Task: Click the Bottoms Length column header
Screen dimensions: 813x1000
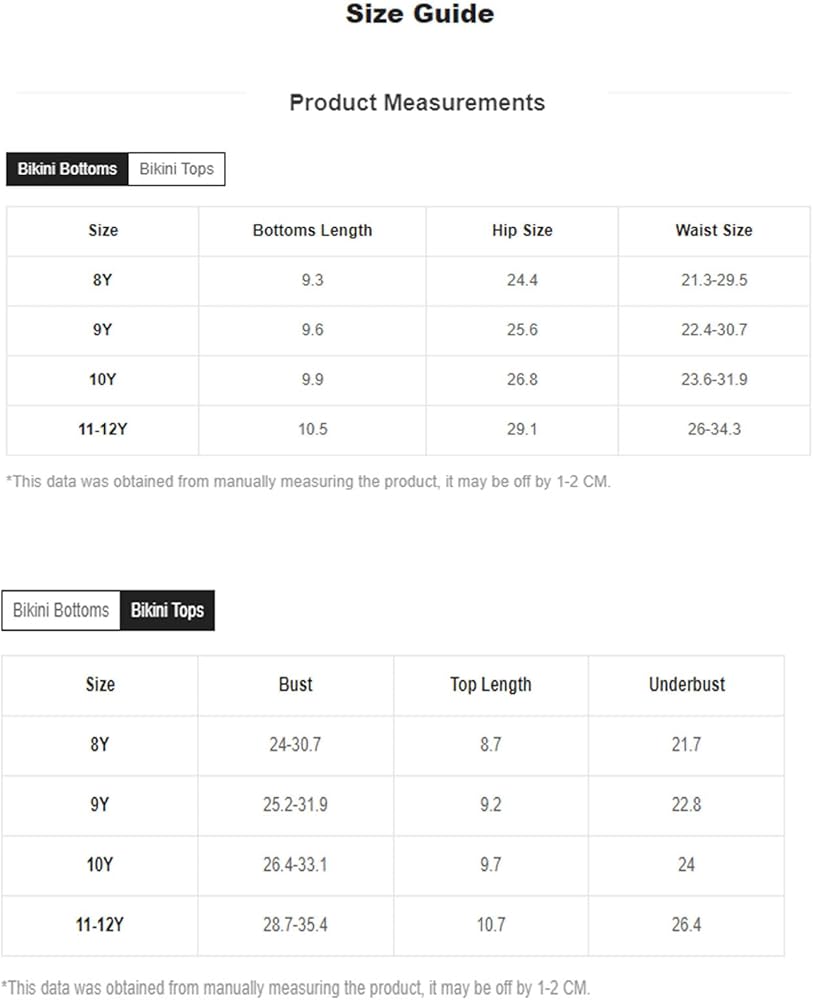Action: tap(312, 230)
